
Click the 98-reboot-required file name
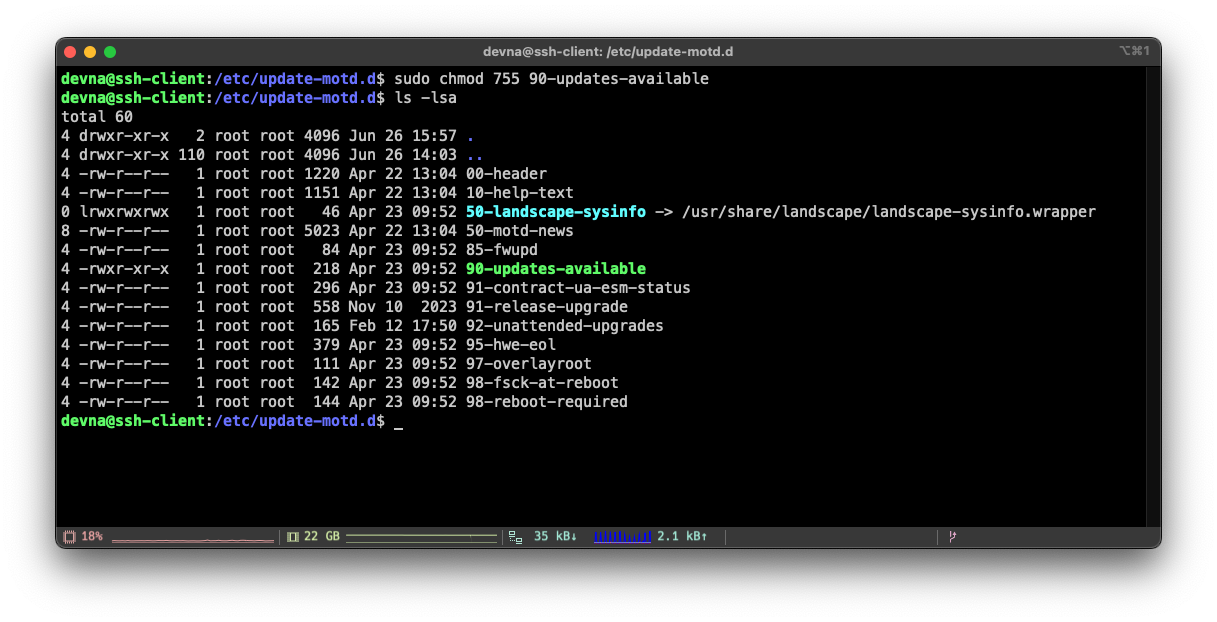click(x=547, y=402)
